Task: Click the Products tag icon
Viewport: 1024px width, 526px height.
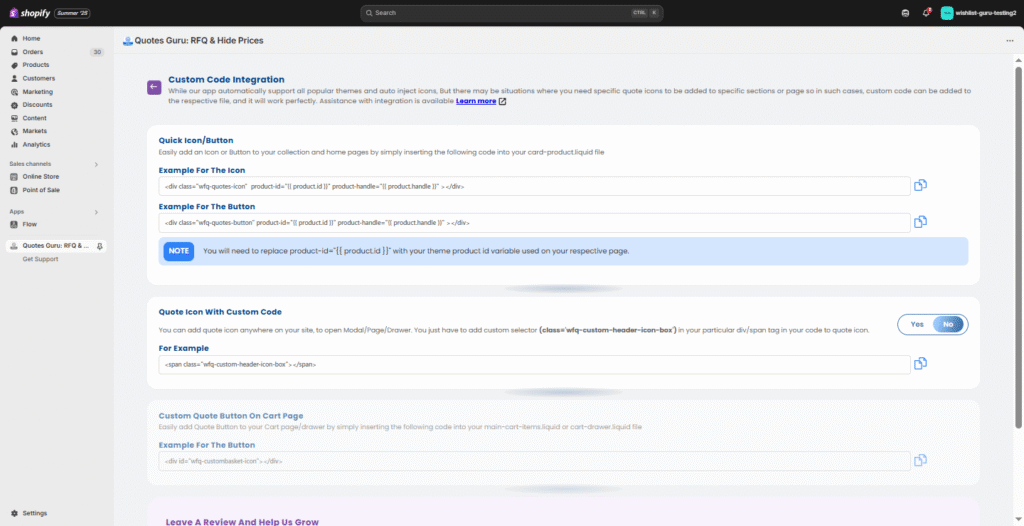Action: [14, 65]
